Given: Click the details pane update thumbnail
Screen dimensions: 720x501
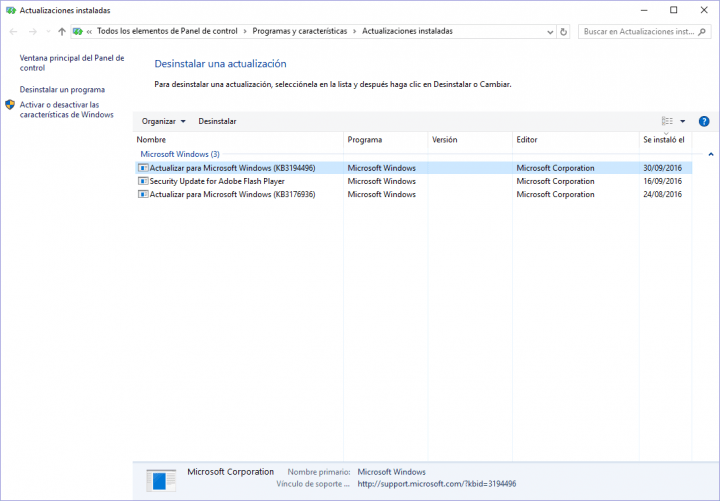Looking at the screenshot, I should pyautogui.click(x=161, y=480).
